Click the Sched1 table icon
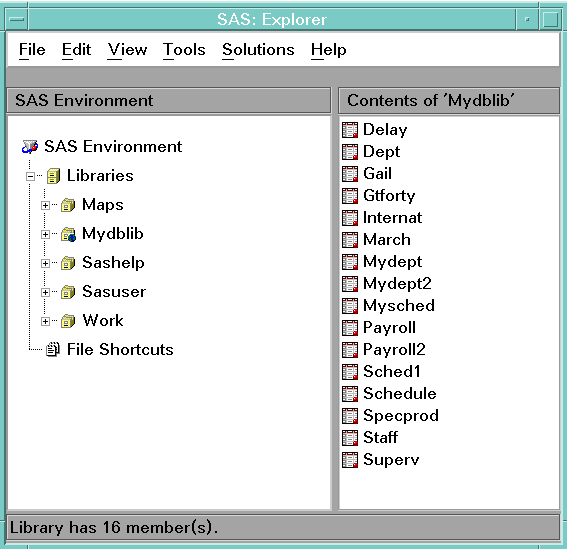 tap(350, 372)
